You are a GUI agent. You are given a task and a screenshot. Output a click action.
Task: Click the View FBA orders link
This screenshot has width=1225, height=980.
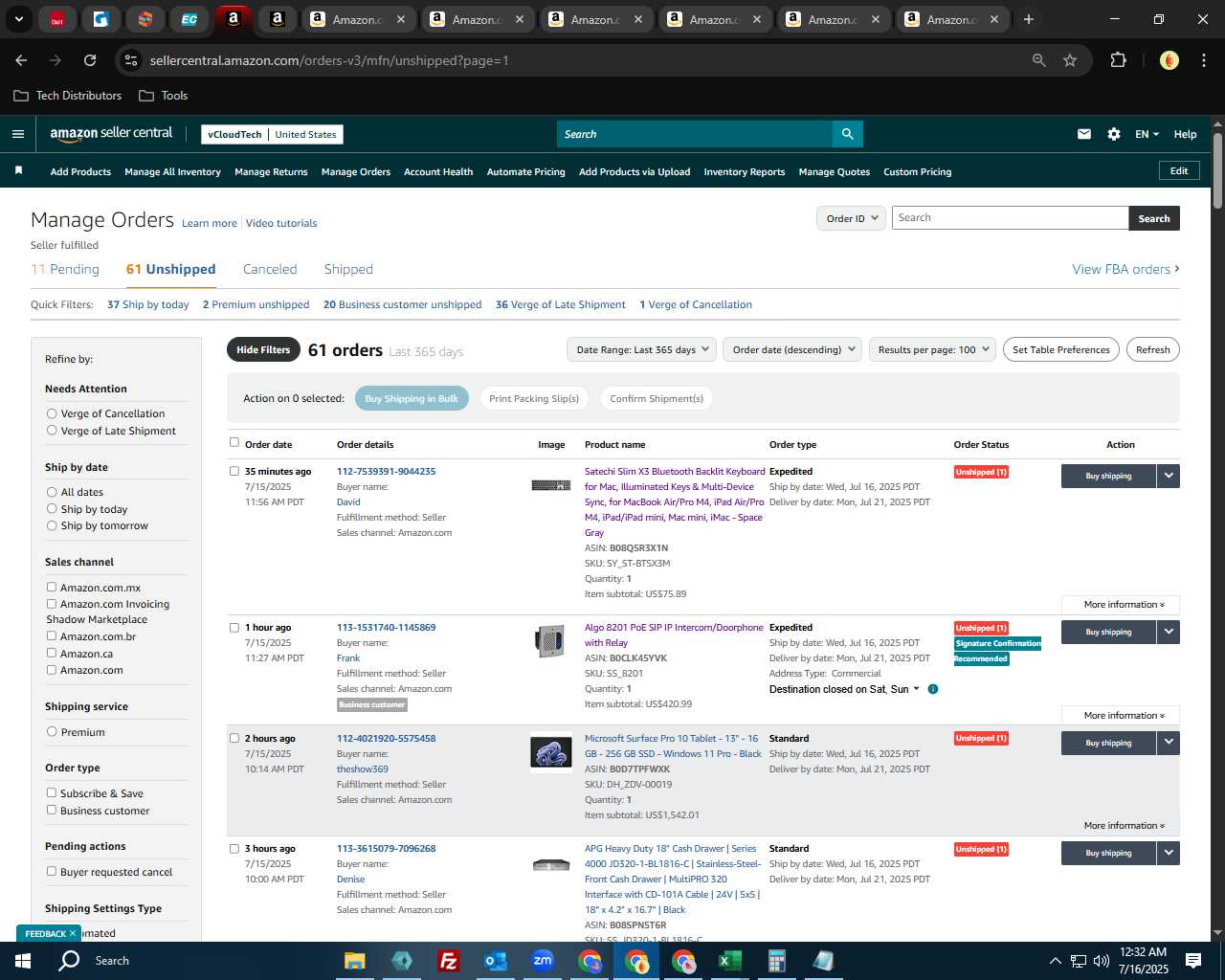[1125, 269]
